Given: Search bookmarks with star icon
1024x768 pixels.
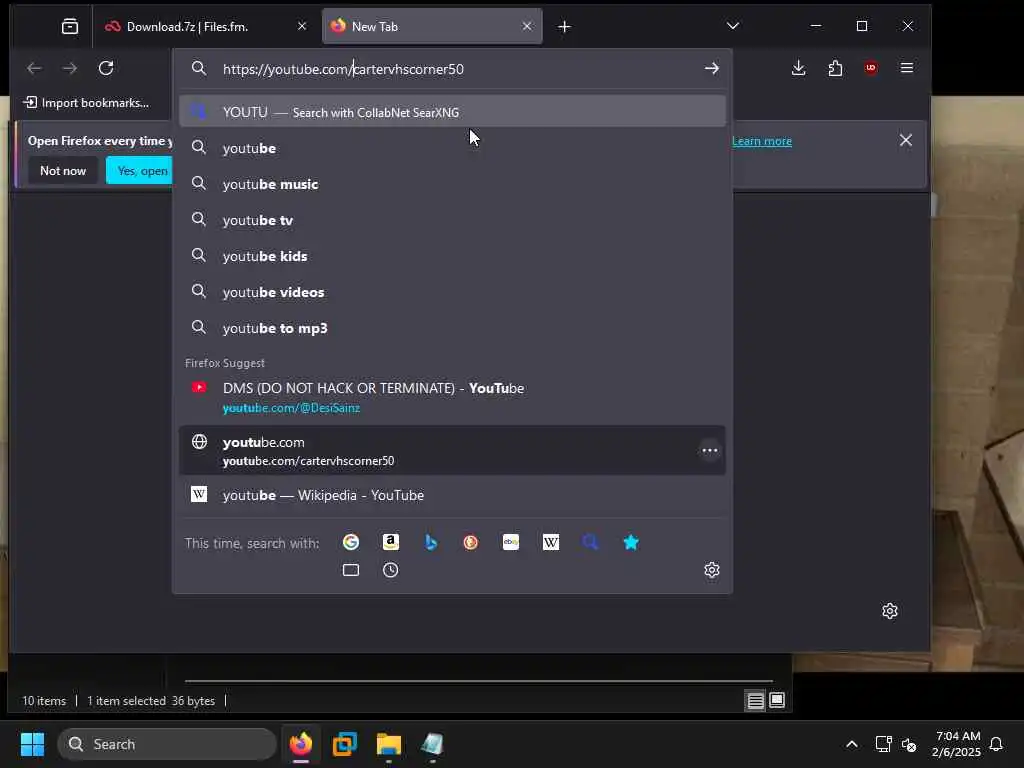Looking at the screenshot, I should point(631,542).
